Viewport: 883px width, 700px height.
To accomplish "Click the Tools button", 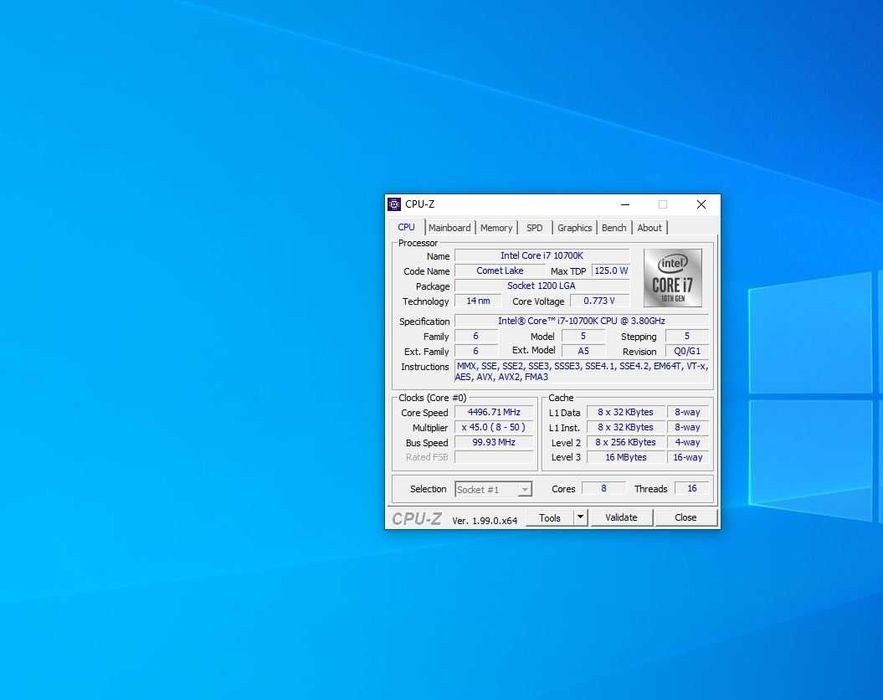I will tap(550, 518).
